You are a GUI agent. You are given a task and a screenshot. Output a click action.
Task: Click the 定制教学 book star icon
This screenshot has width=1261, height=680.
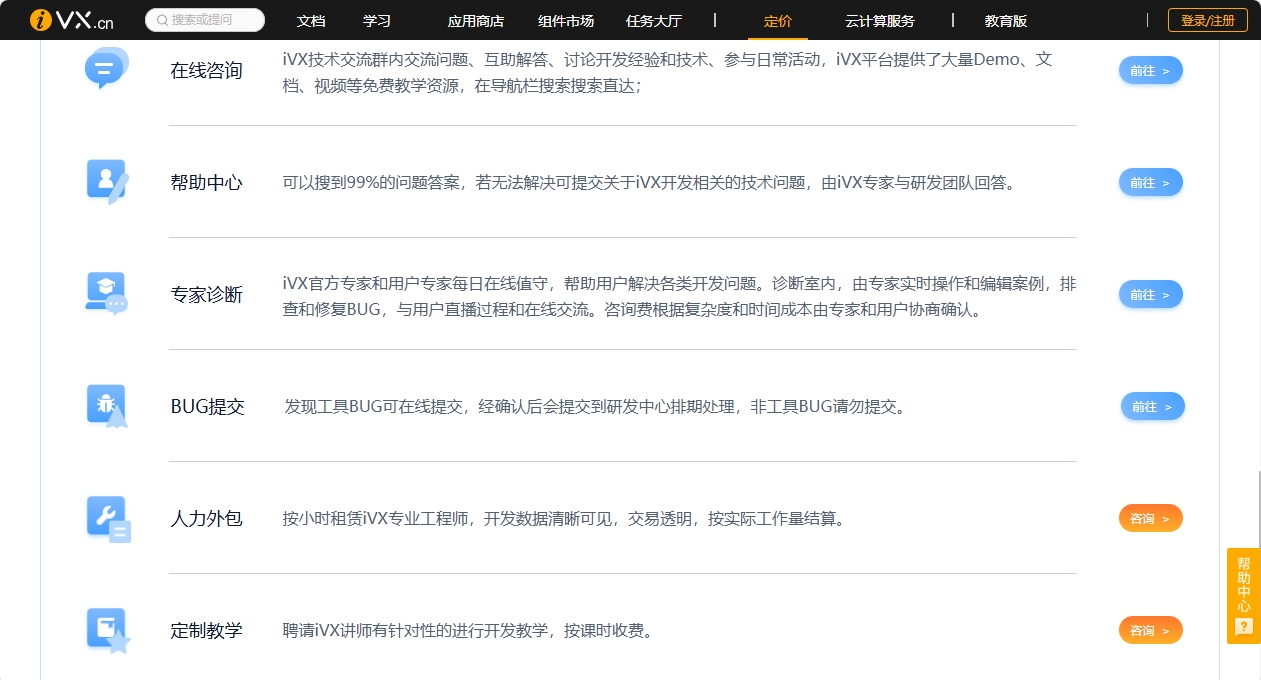[108, 631]
